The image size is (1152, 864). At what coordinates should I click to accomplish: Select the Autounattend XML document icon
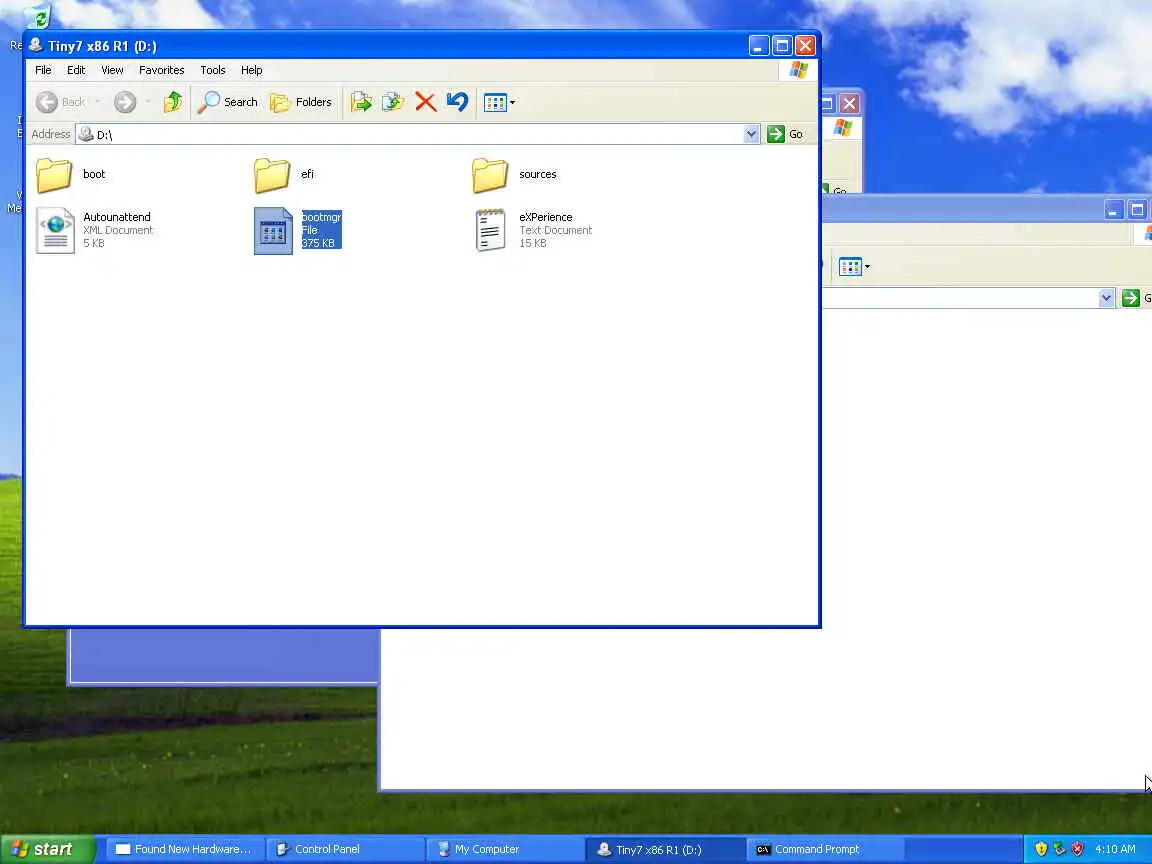pyautogui.click(x=55, y=231)
